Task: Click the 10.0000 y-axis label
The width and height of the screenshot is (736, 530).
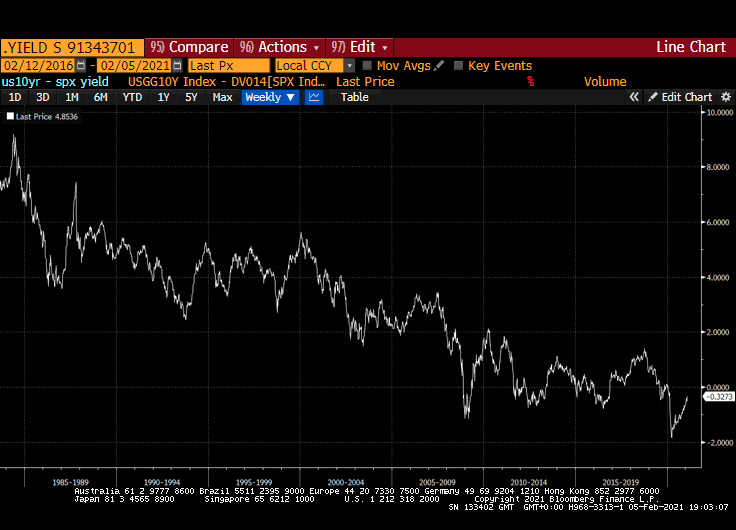Action: pos(720,113)
